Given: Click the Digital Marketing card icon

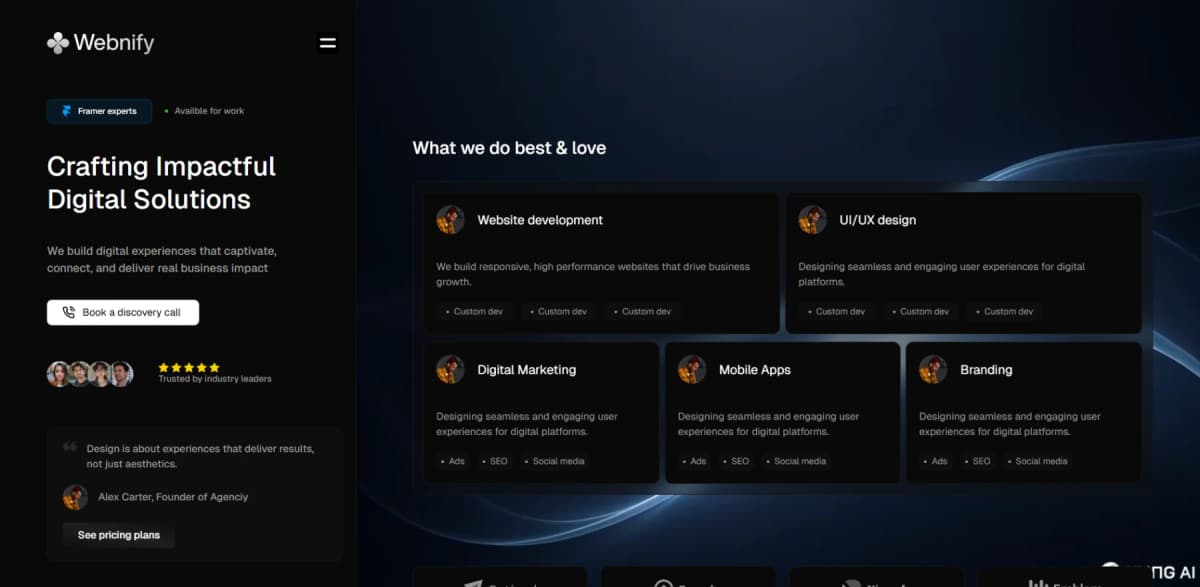Looking at the screenshot, I should (x=450, y=370).
